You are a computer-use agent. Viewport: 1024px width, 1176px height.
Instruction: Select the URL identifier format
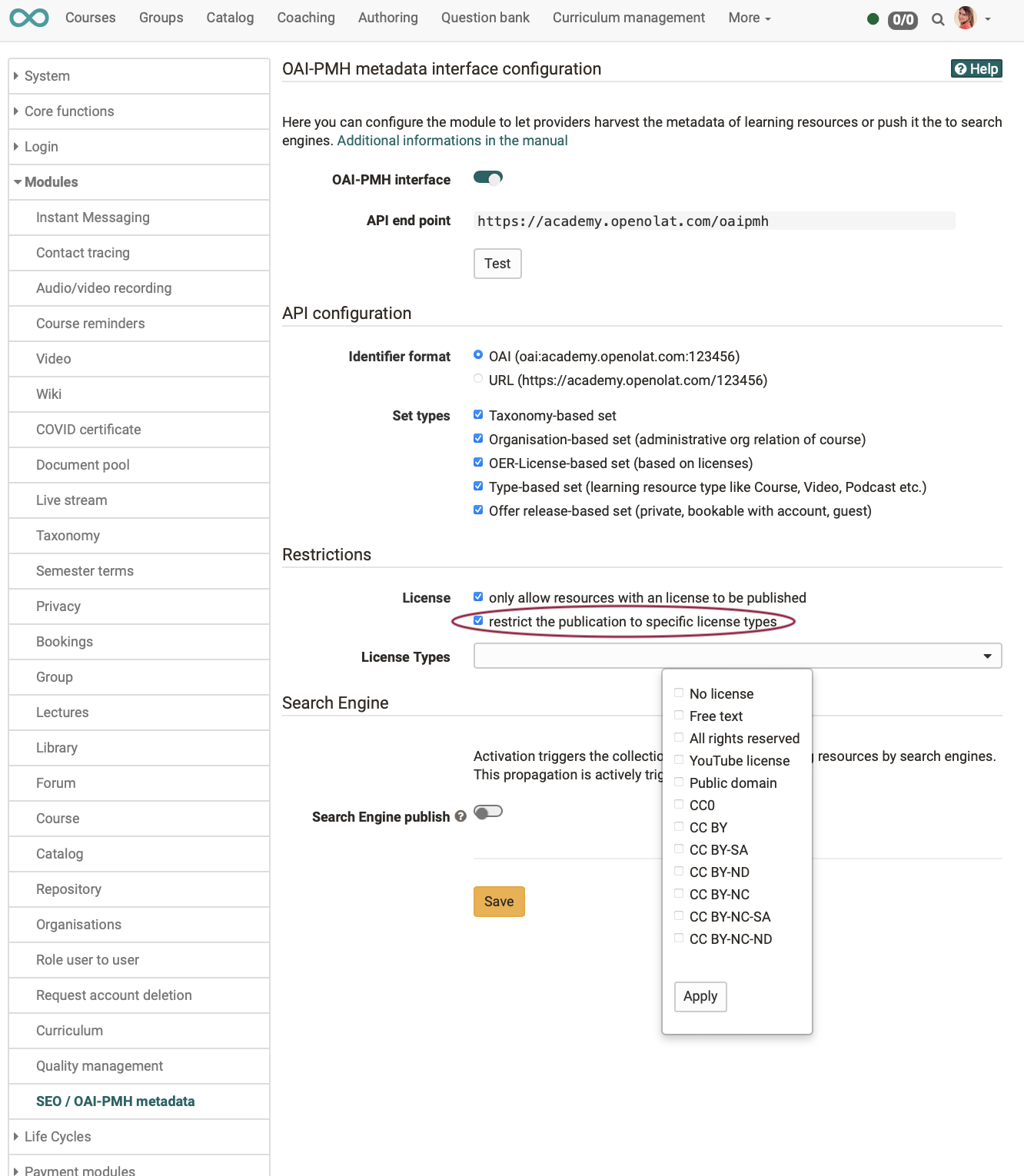(x=478, y=379)
